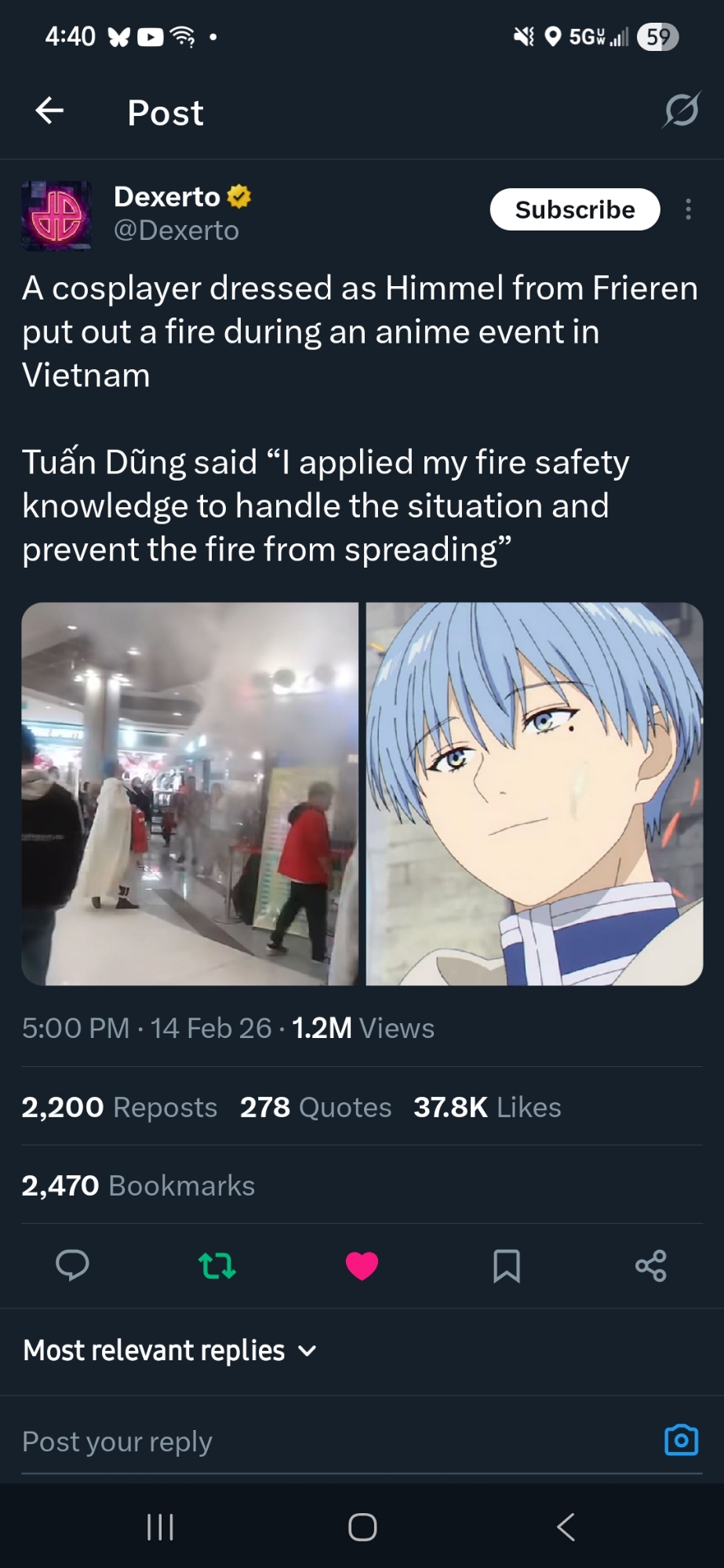Open Dexerto's profile avatar
Viewport: 724px width, 1568px height.
56,216
